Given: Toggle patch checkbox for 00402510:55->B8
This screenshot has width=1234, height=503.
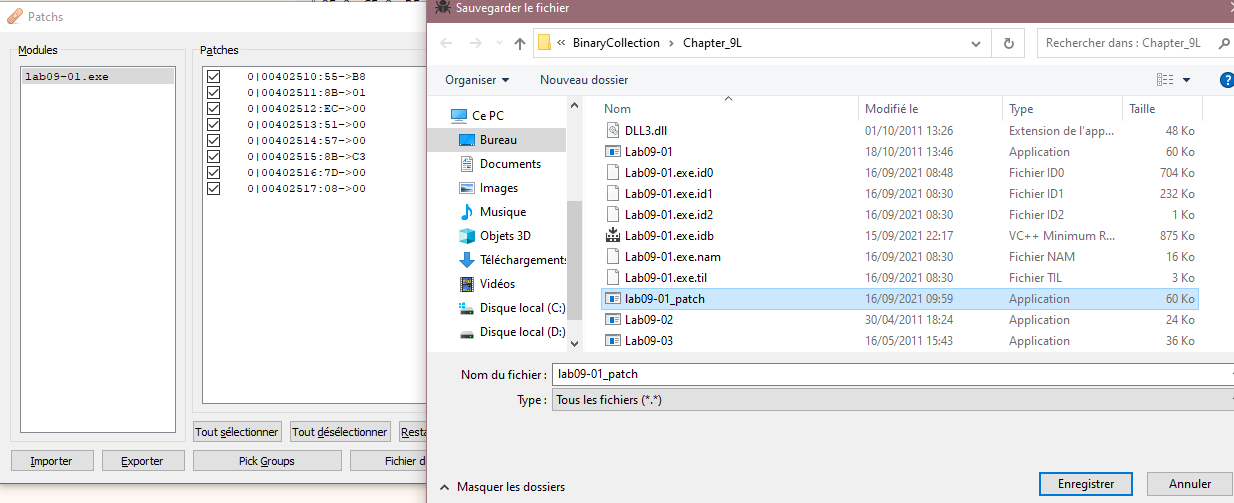Looking at the screenshot, I should (x=213, y=76).
